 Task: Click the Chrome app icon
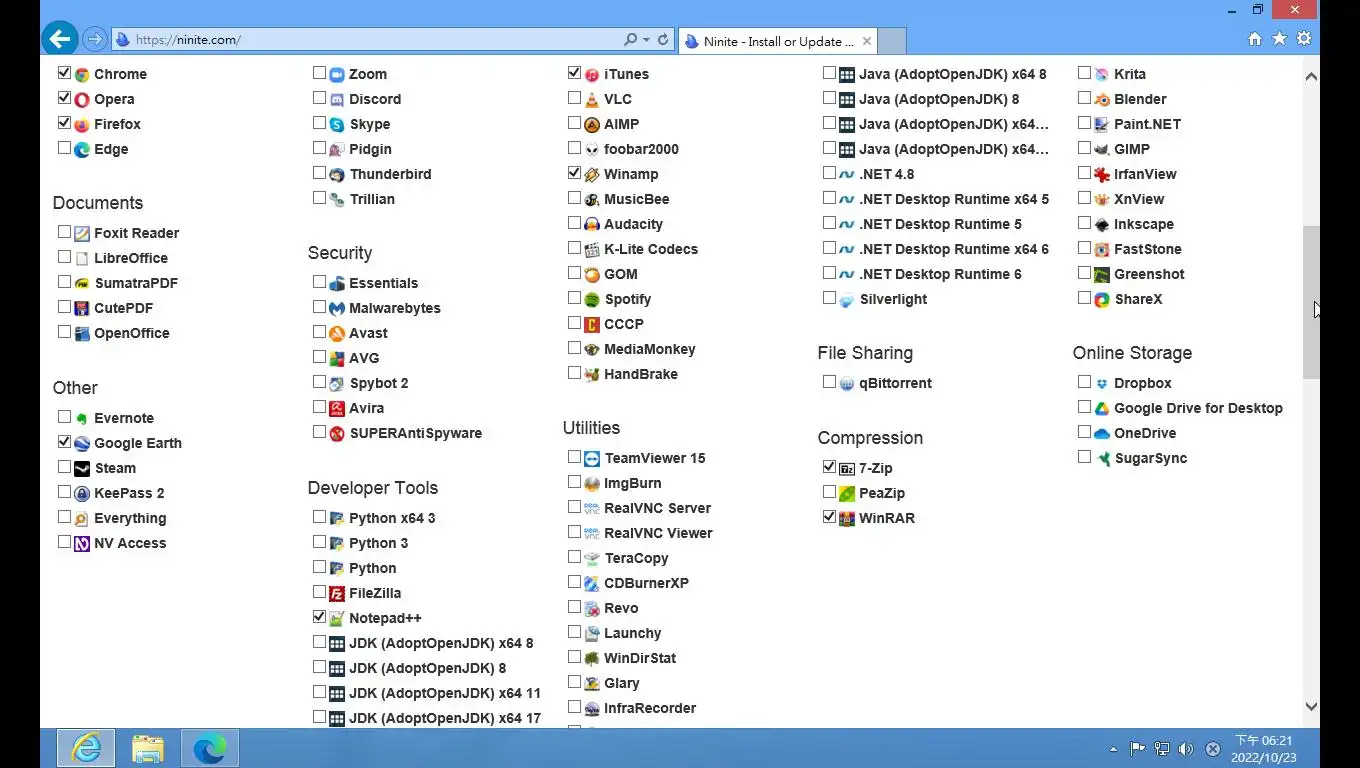pos(82,75)
